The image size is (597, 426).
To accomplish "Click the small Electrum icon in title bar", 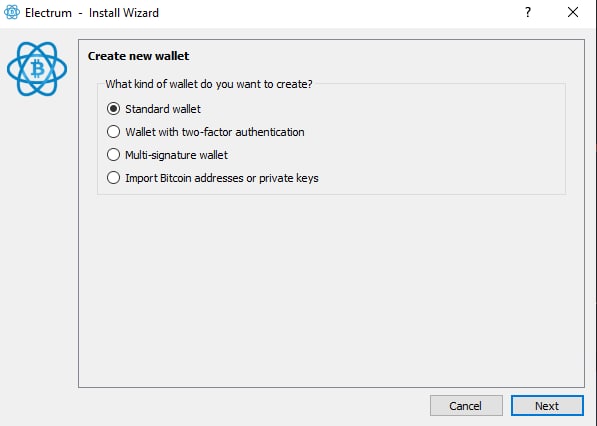I will click(x=12, y=12).
